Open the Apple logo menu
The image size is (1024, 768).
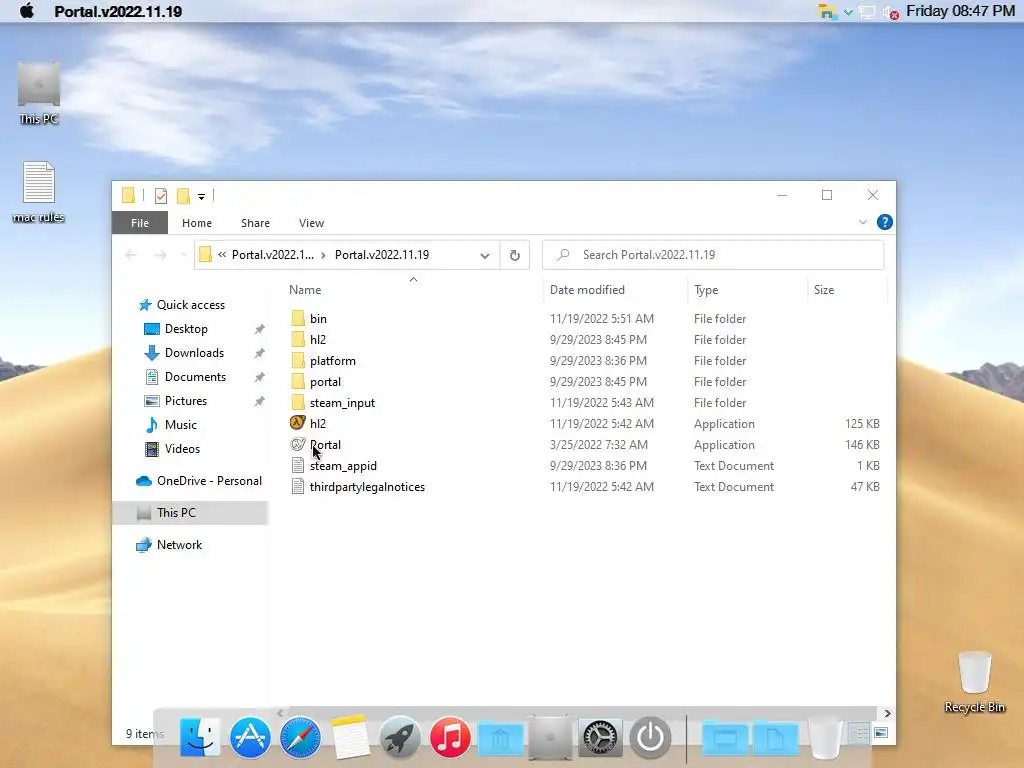(x=27, y=11)
